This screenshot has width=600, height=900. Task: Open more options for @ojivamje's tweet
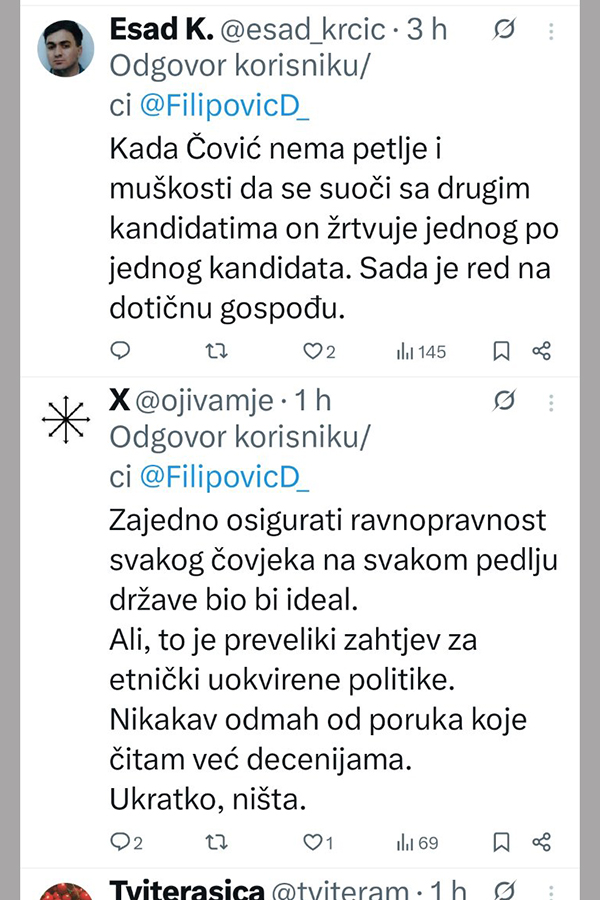[551, 402]
